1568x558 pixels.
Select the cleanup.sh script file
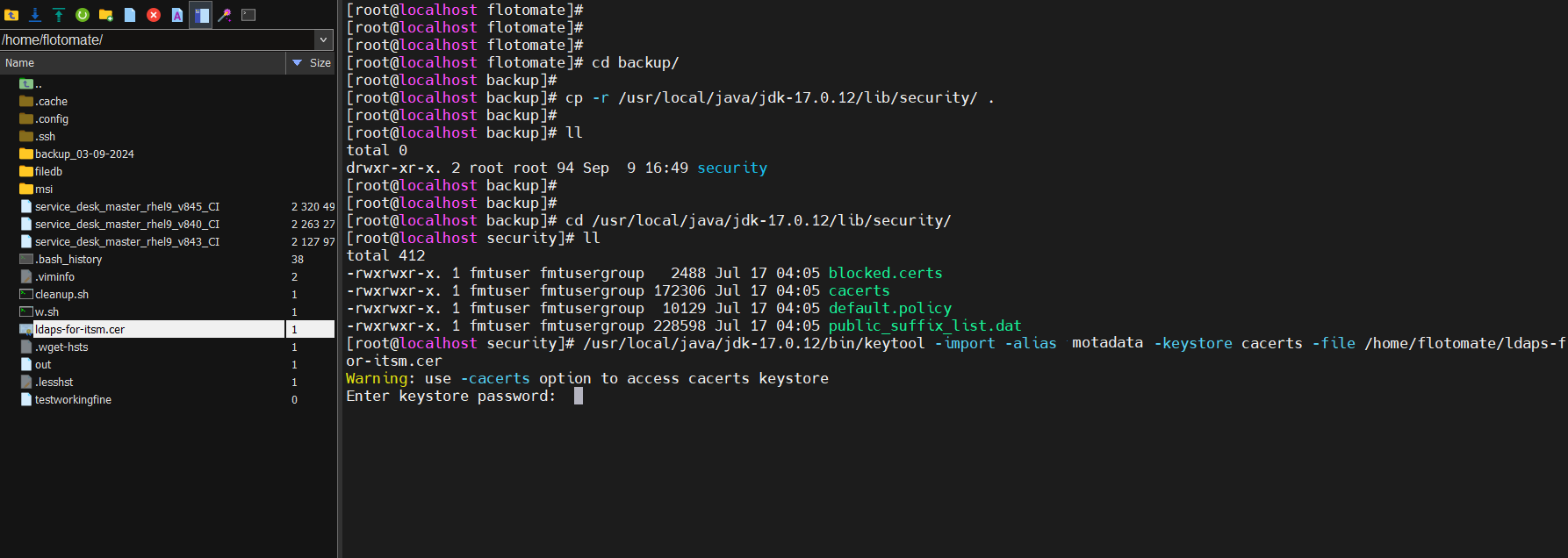coord(61,295)
